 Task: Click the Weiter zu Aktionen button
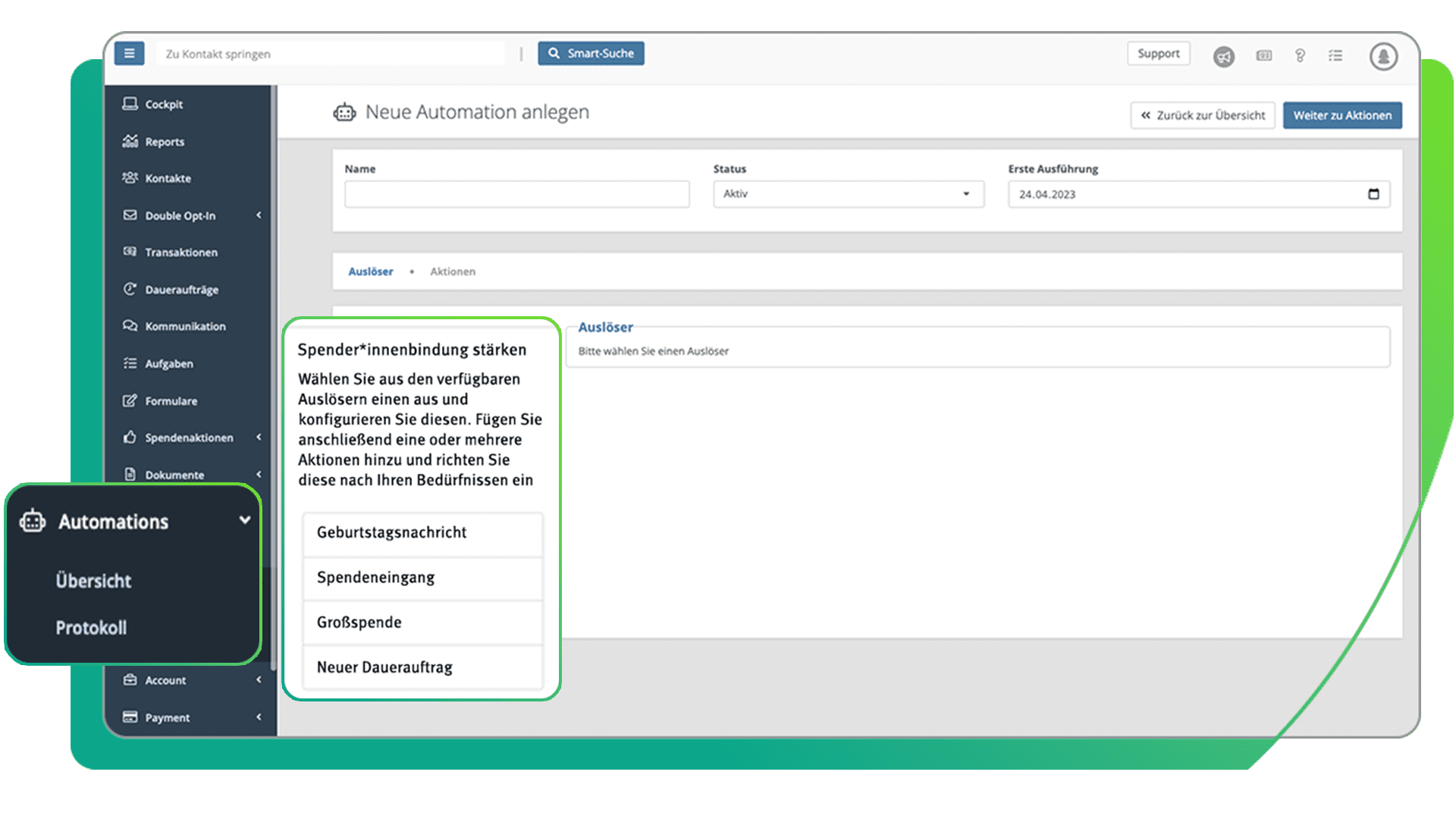pyautogui.click(x=1342, y=115)
